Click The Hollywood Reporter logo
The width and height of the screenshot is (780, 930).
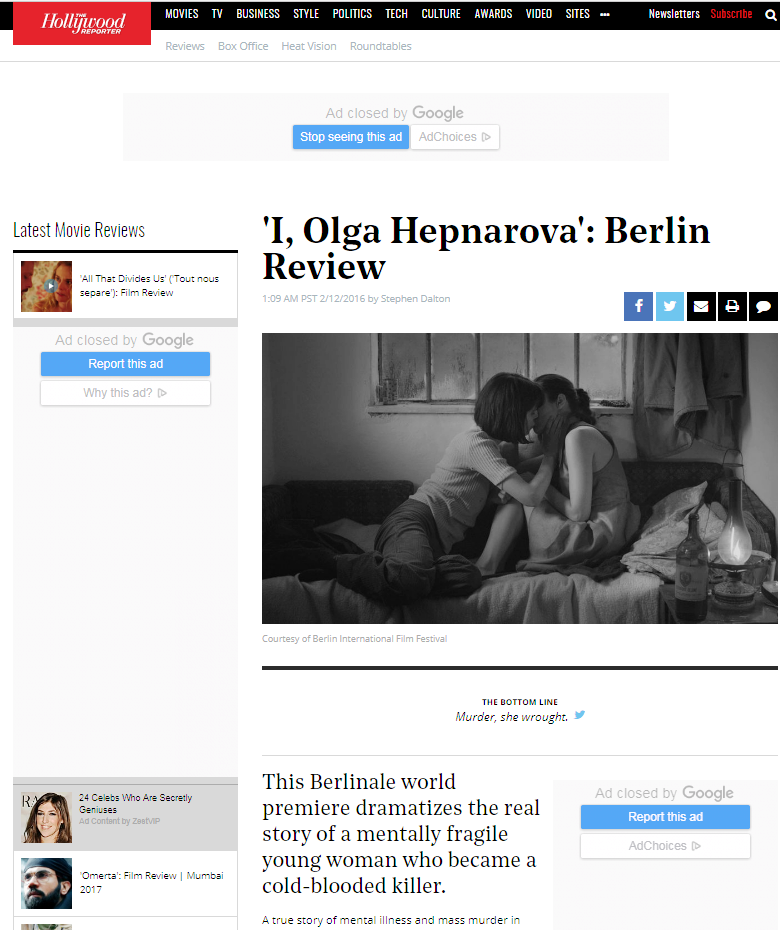[82, 23]
